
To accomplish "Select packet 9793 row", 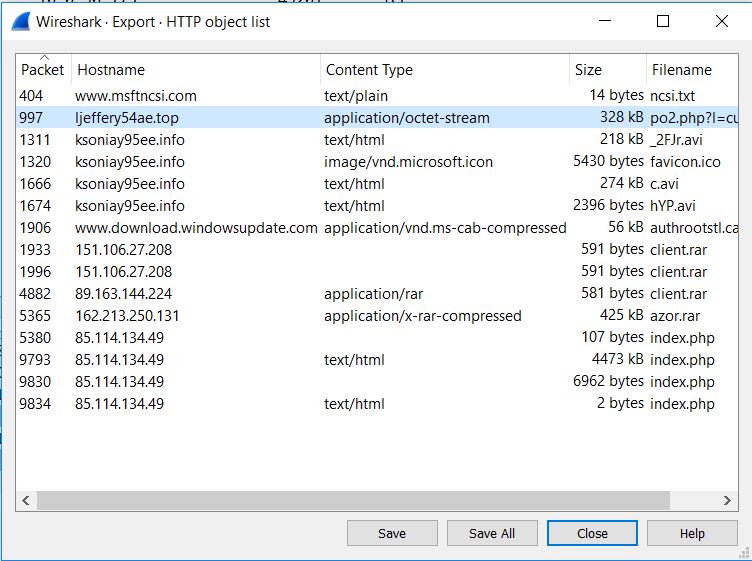I will (377, 360).
